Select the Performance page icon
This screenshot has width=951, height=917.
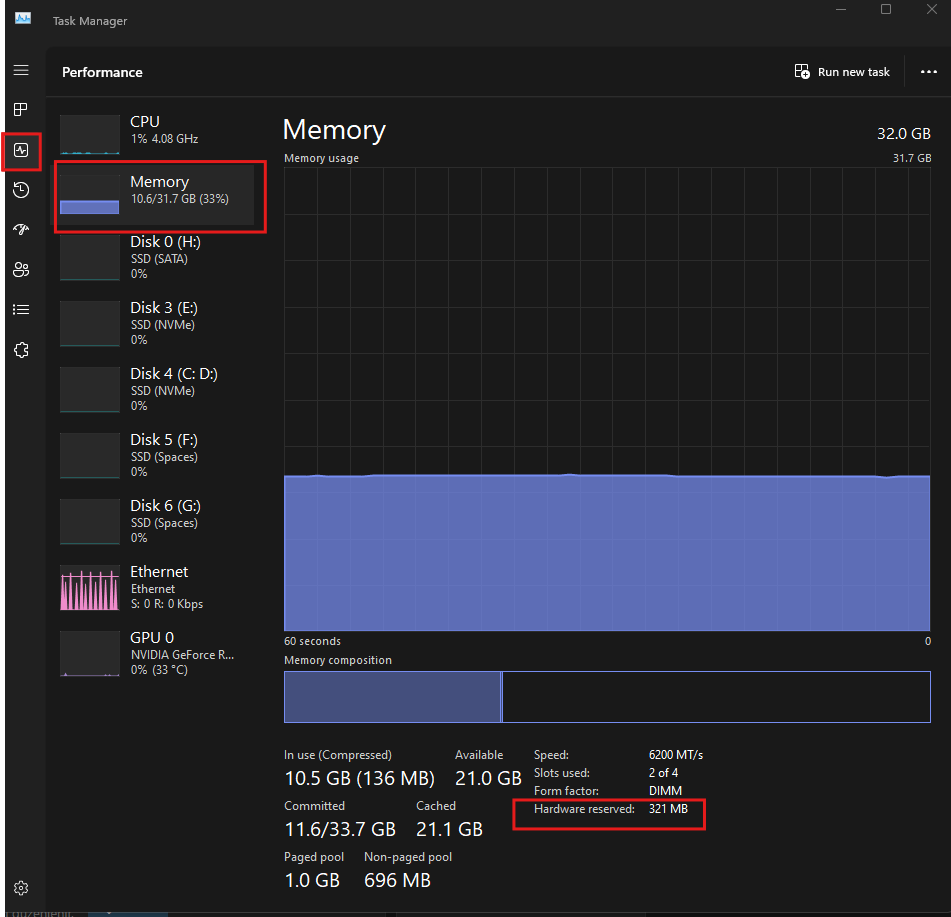point(21,150)
